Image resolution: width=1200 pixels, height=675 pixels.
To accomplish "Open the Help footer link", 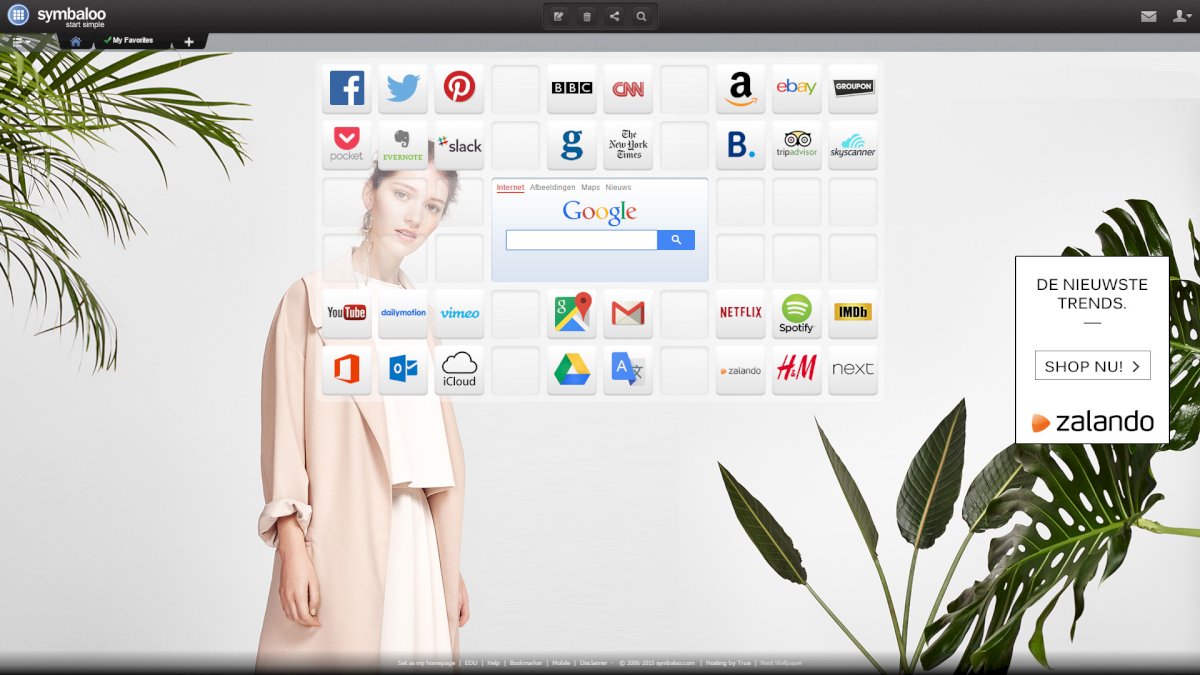I will click(493, 663).
